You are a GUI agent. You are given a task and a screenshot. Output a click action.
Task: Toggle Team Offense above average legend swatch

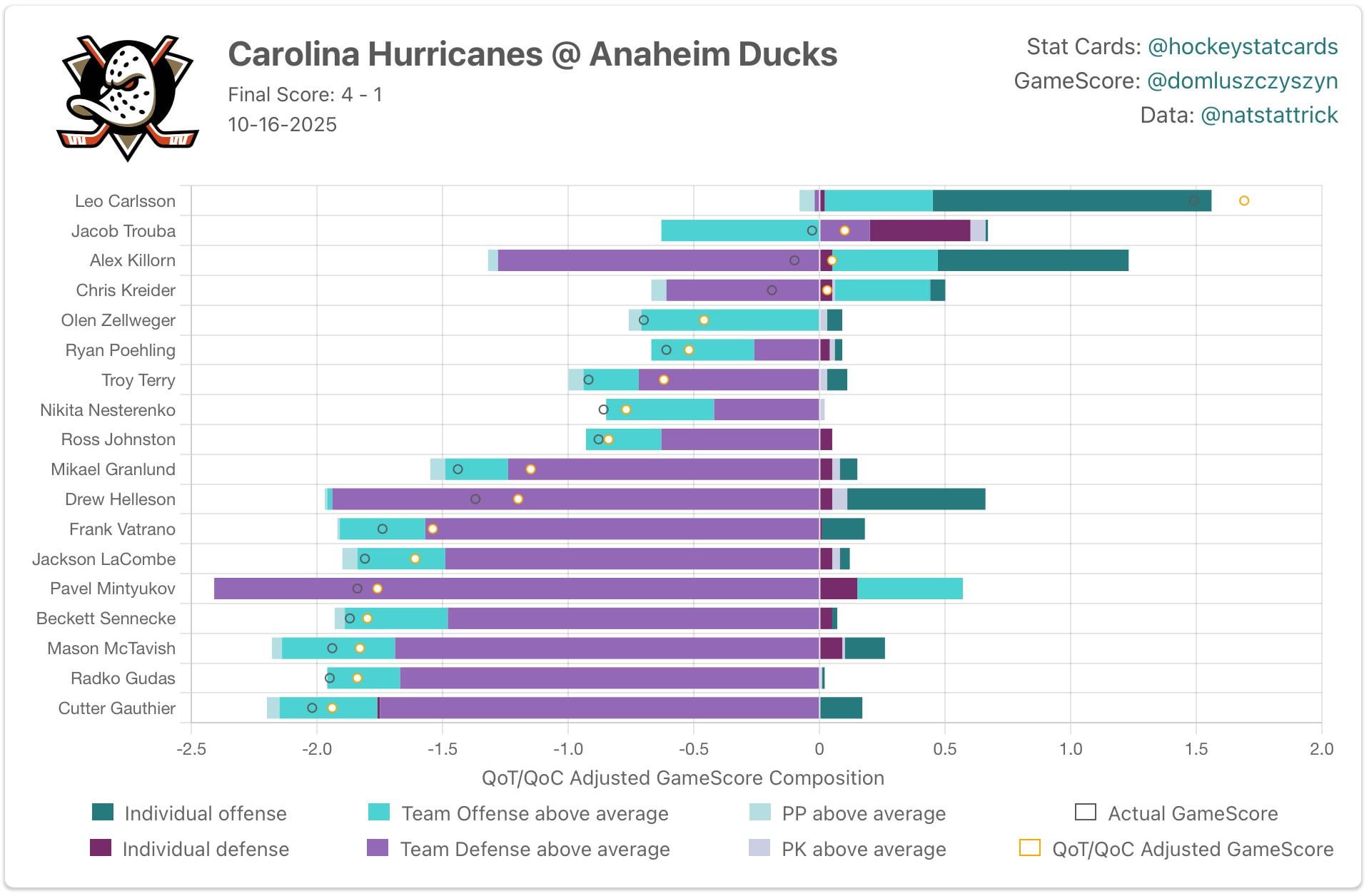tap(378, 813)
